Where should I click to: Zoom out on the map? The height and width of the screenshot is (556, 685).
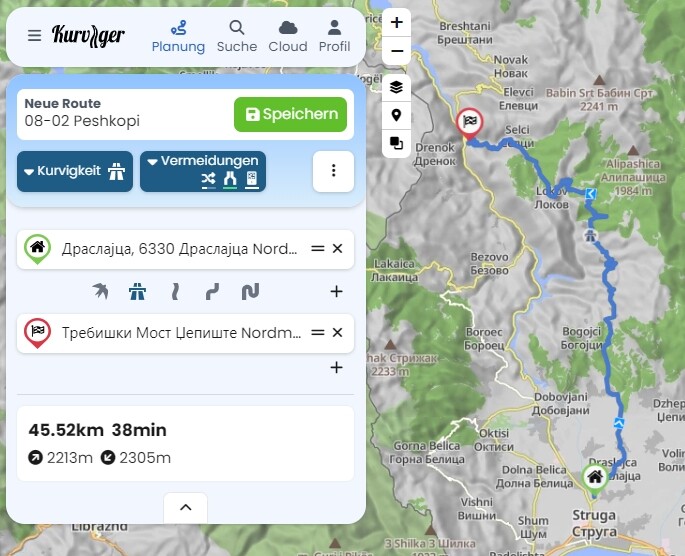(x=396, y=51)
